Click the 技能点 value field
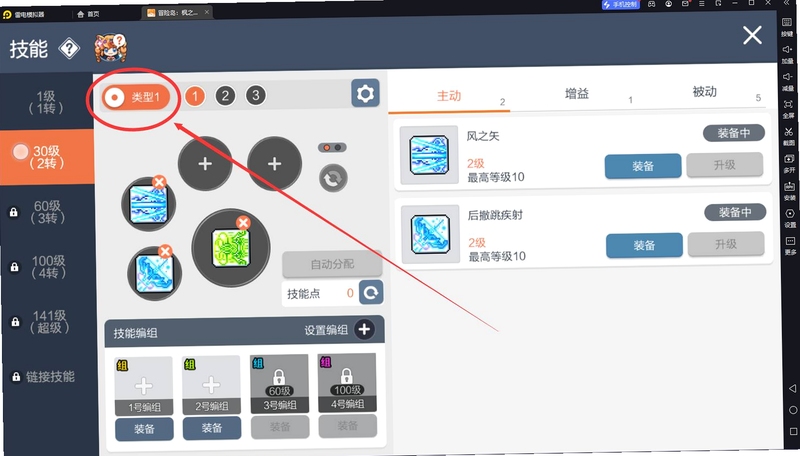This screenshot has width=800, height=456. tap(320, 294)
